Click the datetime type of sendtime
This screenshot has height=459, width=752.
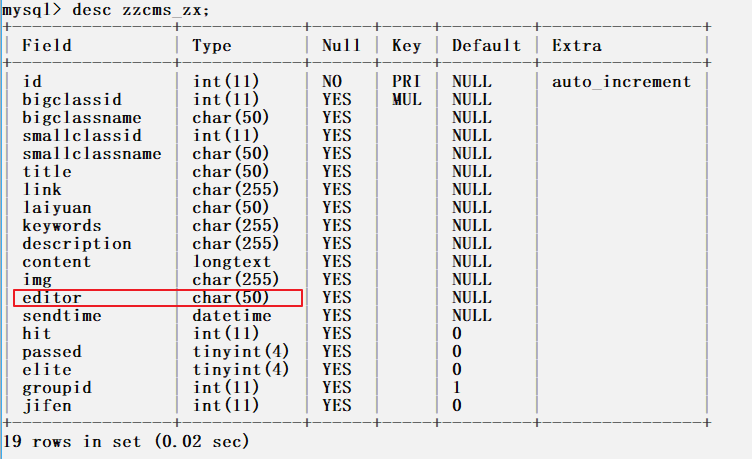pos(232,316)
